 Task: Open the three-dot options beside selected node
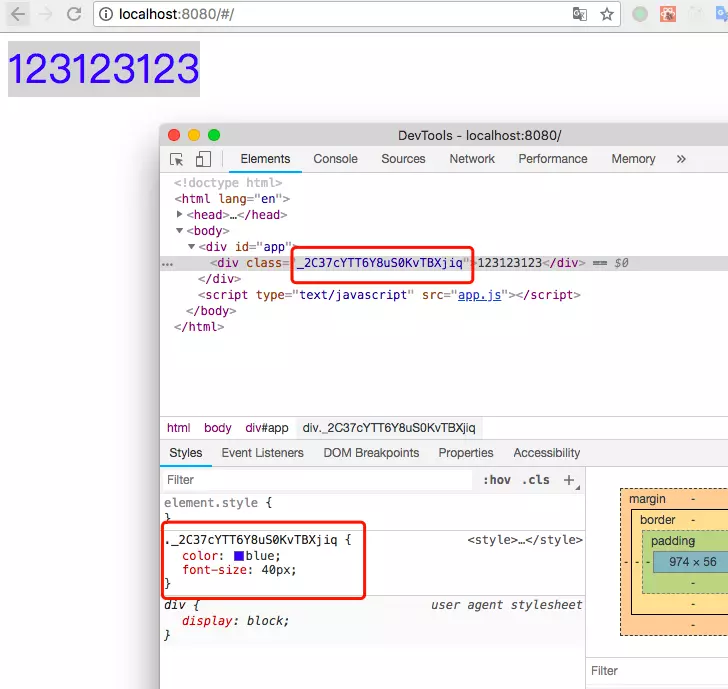168,264
